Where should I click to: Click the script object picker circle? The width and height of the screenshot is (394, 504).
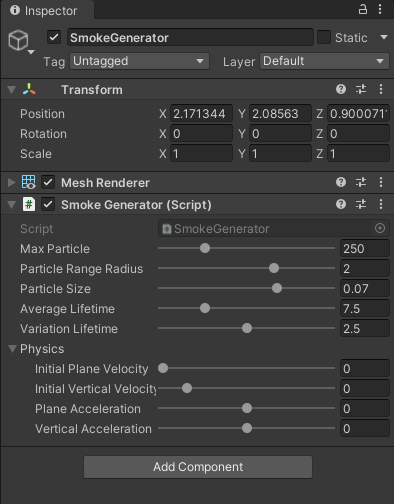click(380, 228)
